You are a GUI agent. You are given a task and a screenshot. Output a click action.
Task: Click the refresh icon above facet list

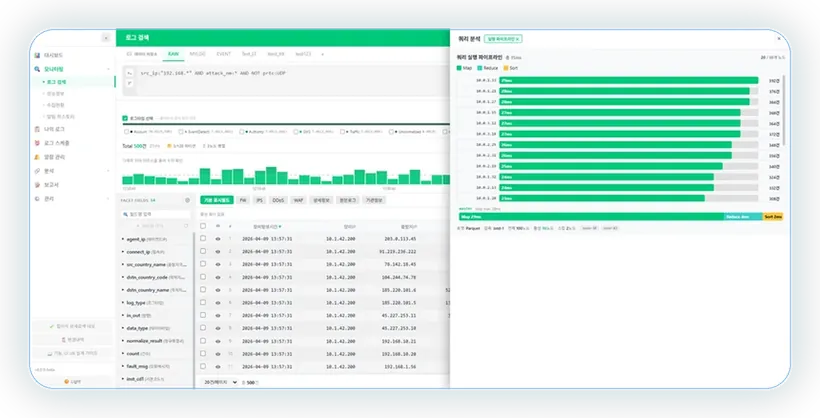(186, 226)
